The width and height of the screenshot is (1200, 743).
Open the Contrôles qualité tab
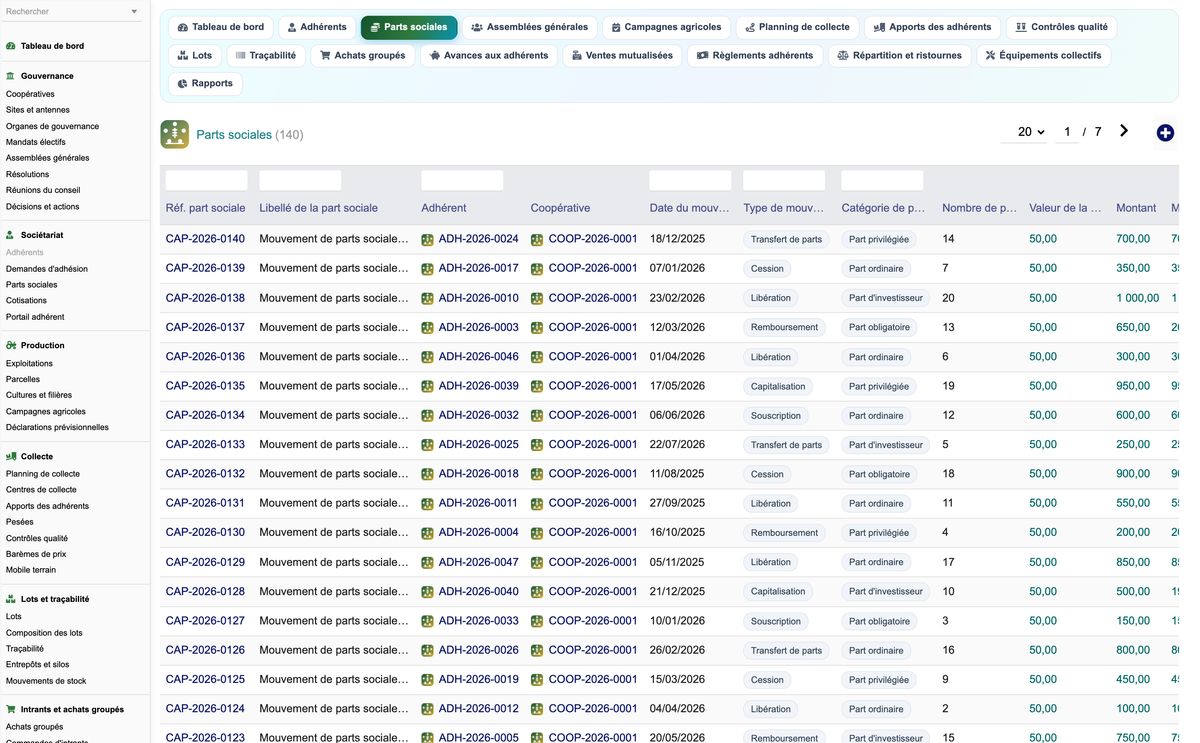coord(1061,27)
